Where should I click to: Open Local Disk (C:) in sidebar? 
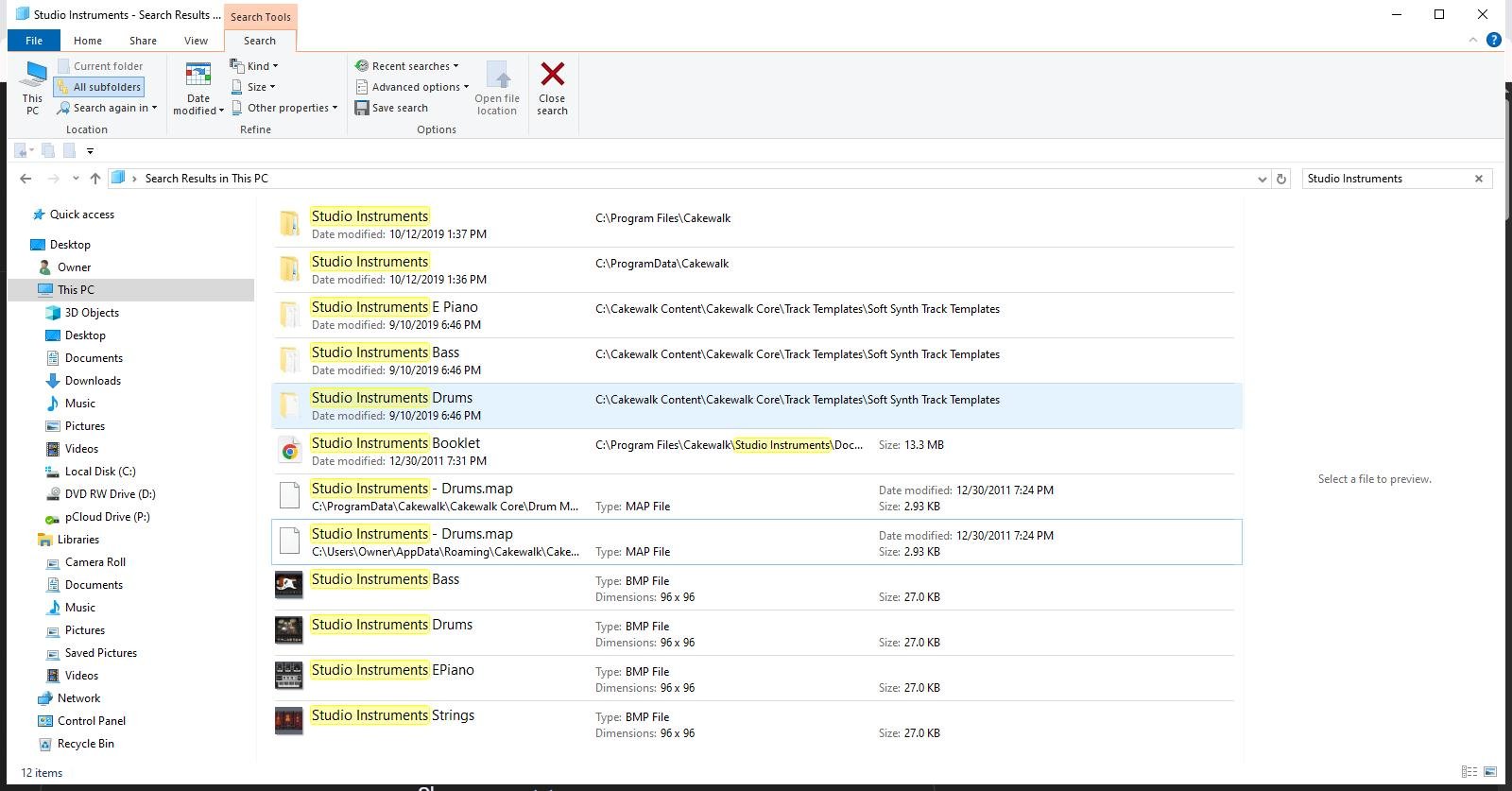(x=91, y=472)
